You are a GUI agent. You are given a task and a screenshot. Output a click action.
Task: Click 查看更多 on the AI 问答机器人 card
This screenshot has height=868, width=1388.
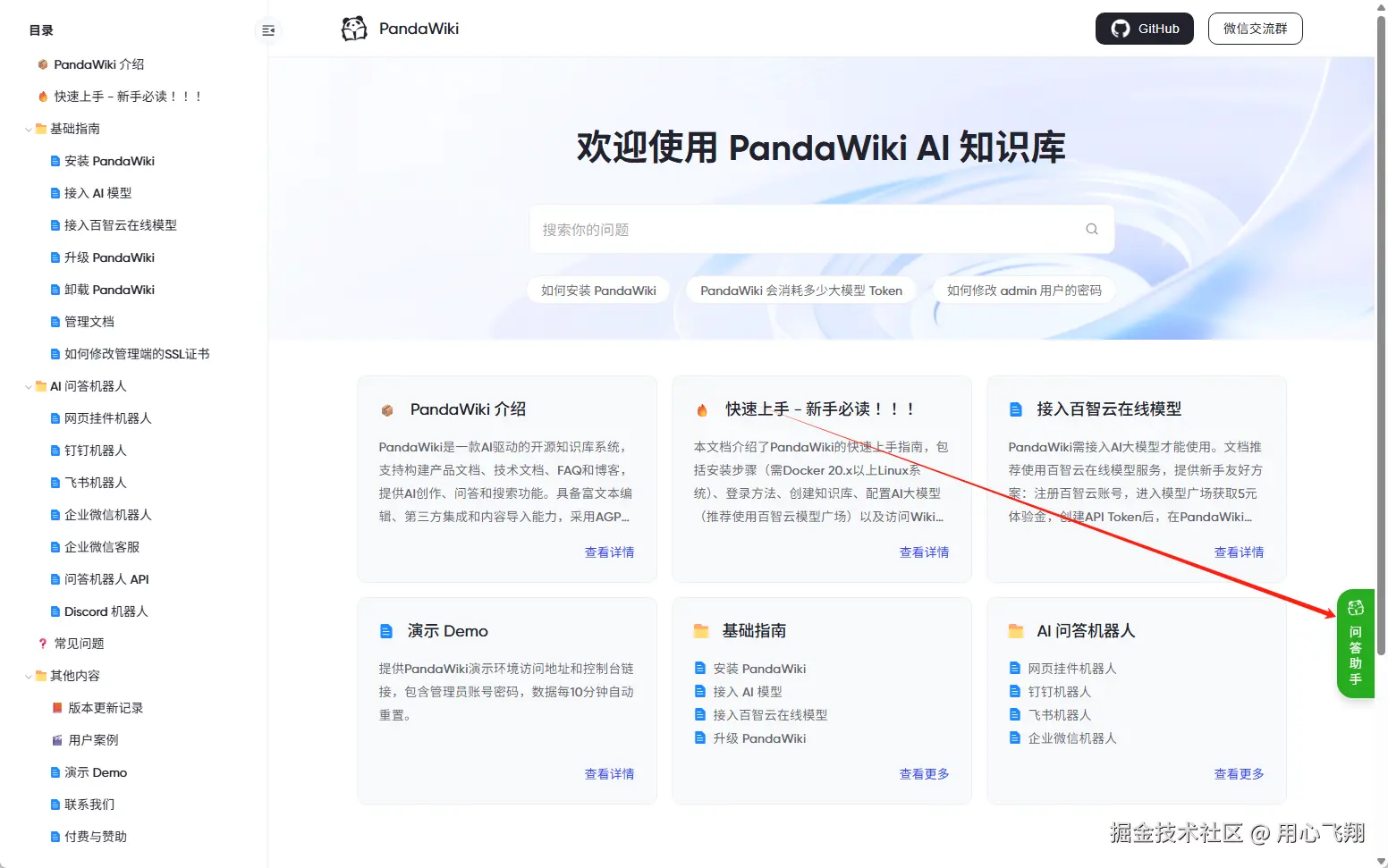point(1239,774)
